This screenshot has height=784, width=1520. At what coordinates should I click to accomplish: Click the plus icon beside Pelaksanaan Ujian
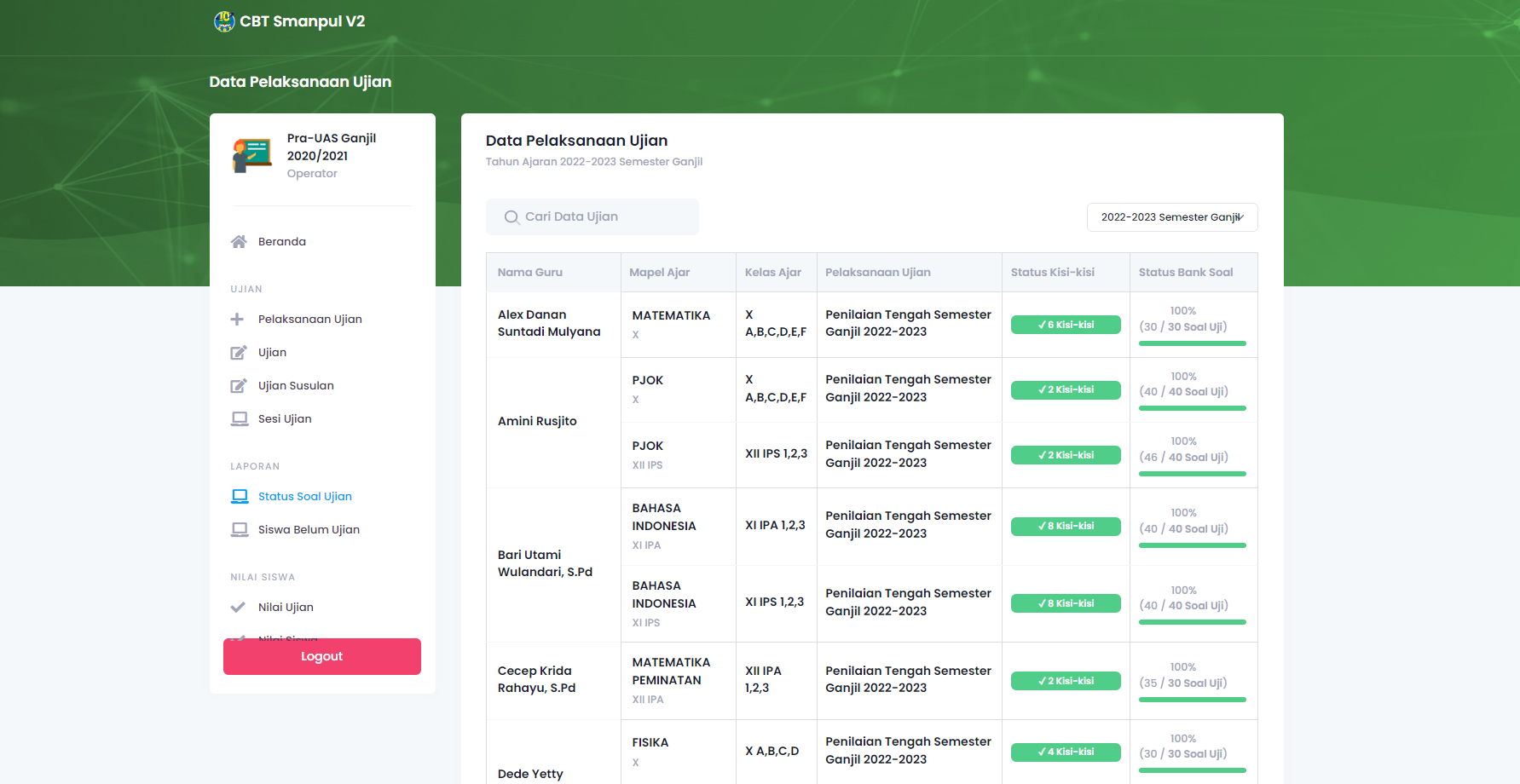pos(238,320)
